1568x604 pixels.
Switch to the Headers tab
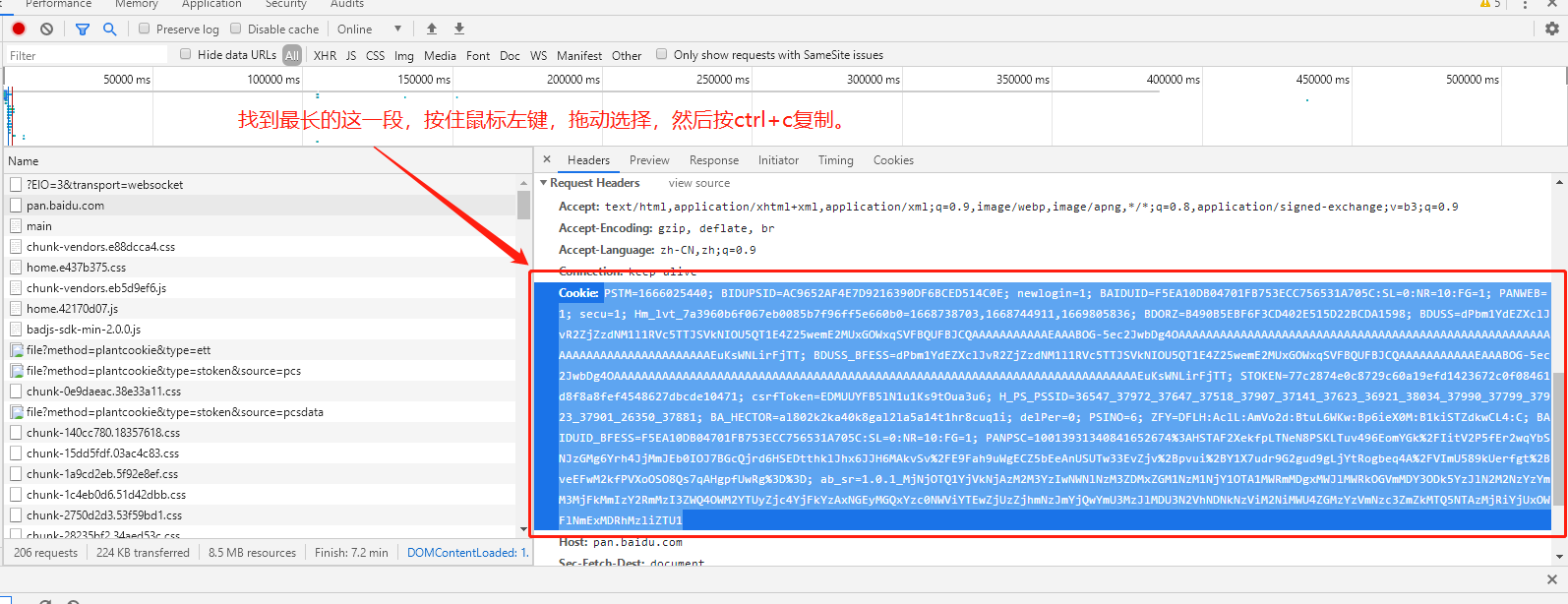tap(588, 159)
